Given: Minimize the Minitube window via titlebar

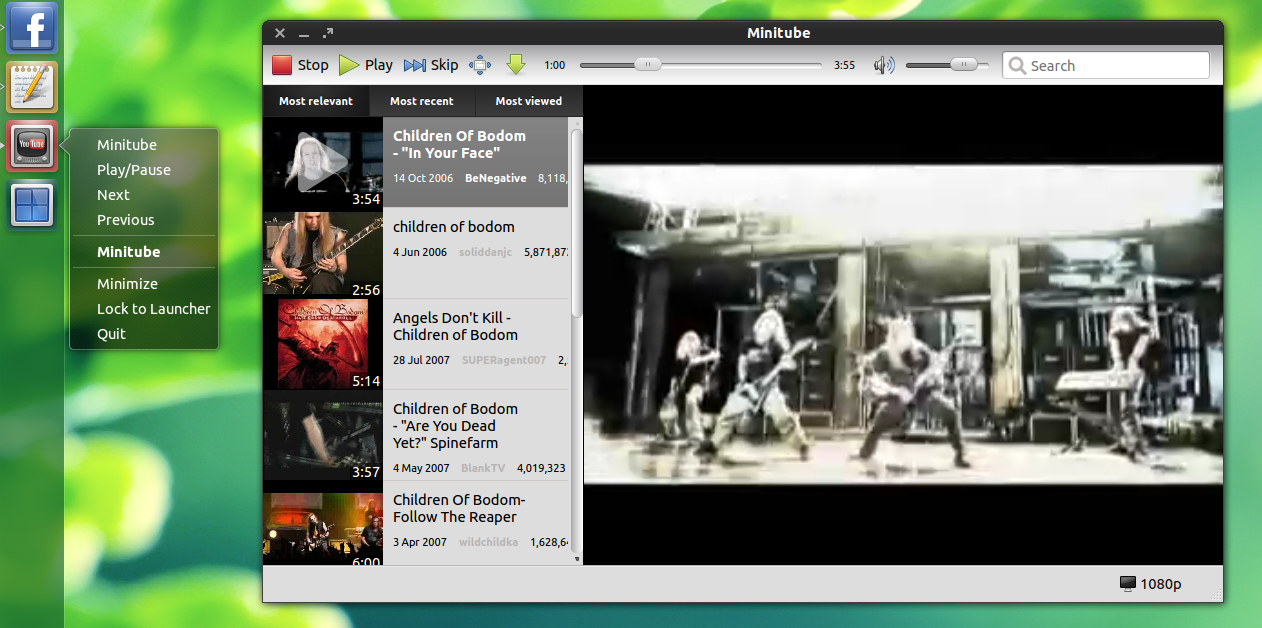Looking at the screenshot, I should 304,34.
